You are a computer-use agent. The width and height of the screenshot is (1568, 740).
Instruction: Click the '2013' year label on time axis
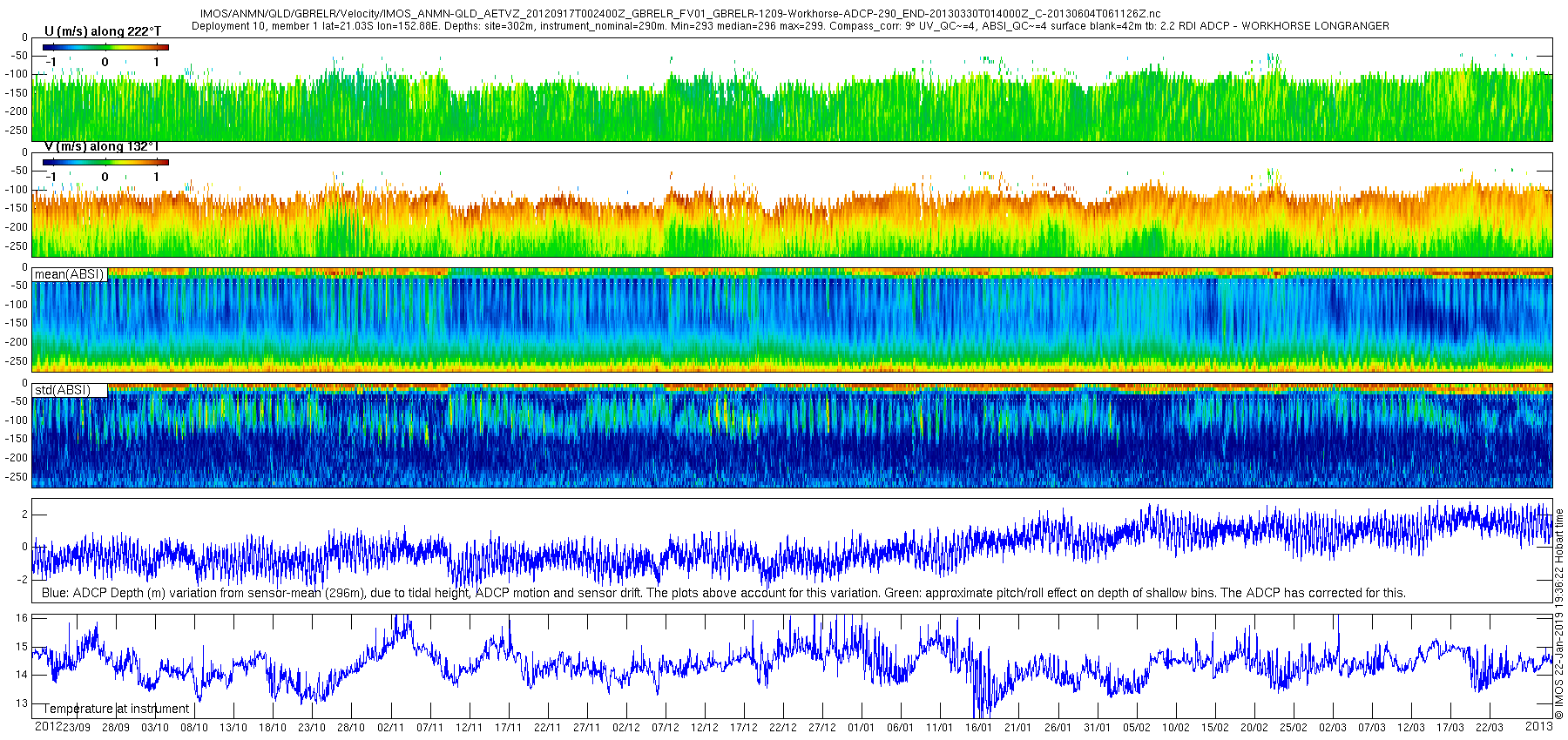[x=1539, y=727]
